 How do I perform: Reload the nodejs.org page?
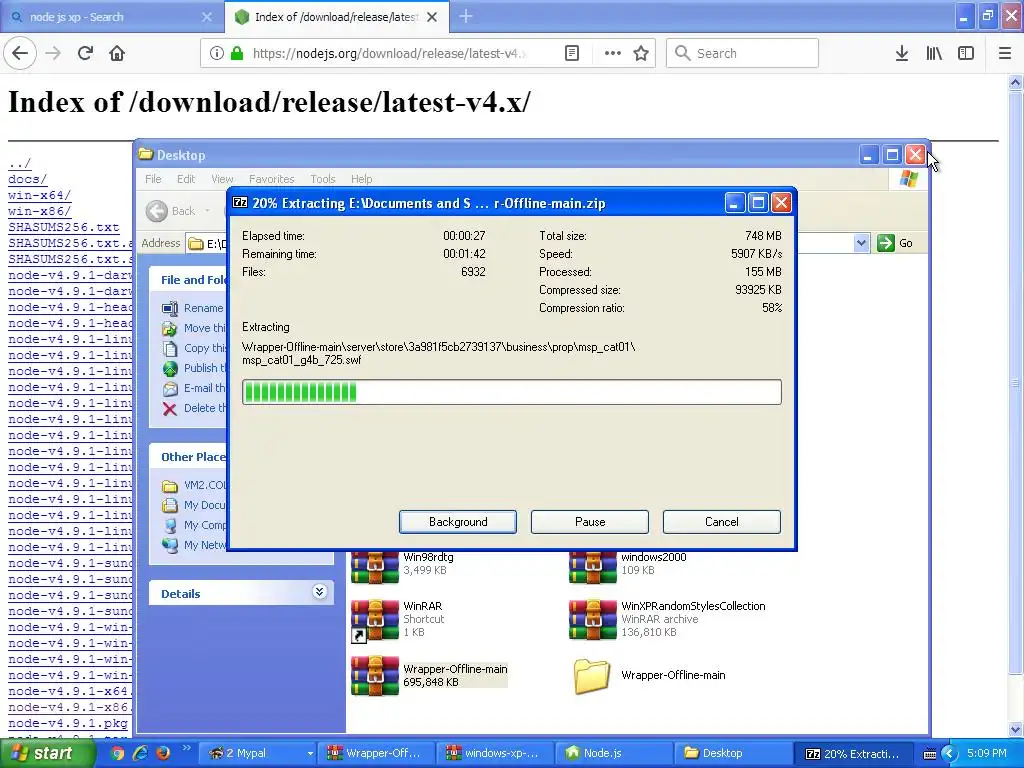click(x=85, y=53)
